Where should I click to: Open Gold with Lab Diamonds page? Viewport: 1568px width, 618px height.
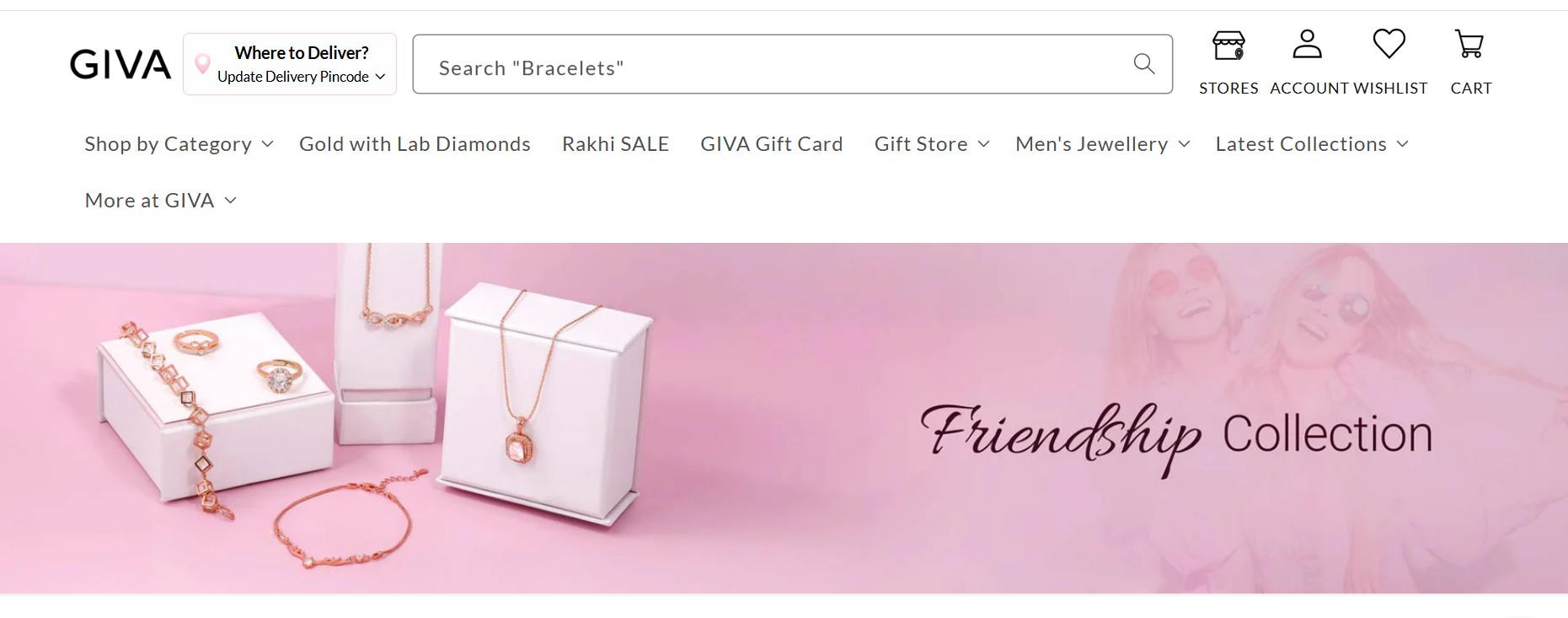[x=415, y=144]
